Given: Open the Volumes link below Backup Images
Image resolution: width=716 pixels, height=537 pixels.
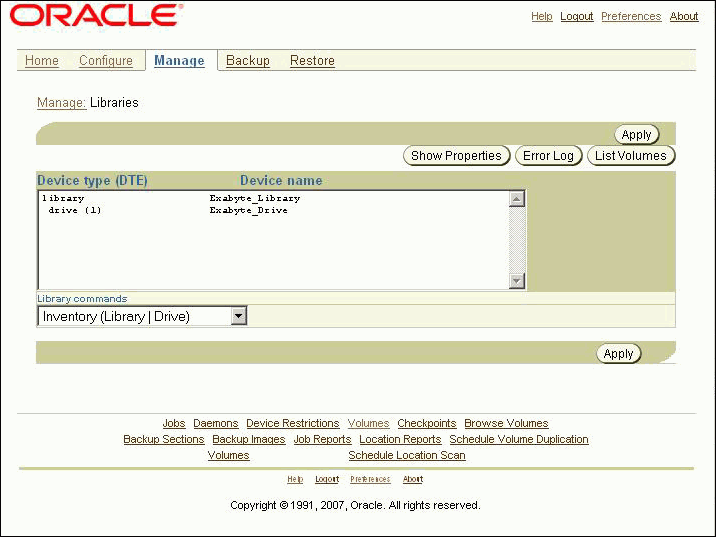Looking at the screenshot, I should (x=228, y=455).
